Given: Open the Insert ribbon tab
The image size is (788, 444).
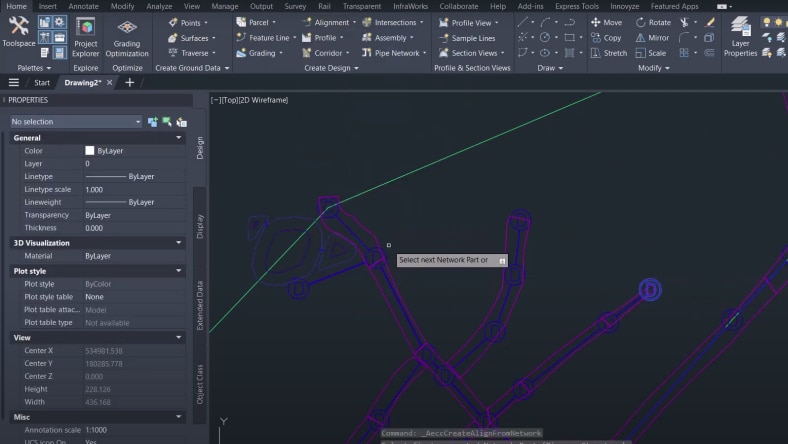Looking at the screenshot, I should [48, 6].
